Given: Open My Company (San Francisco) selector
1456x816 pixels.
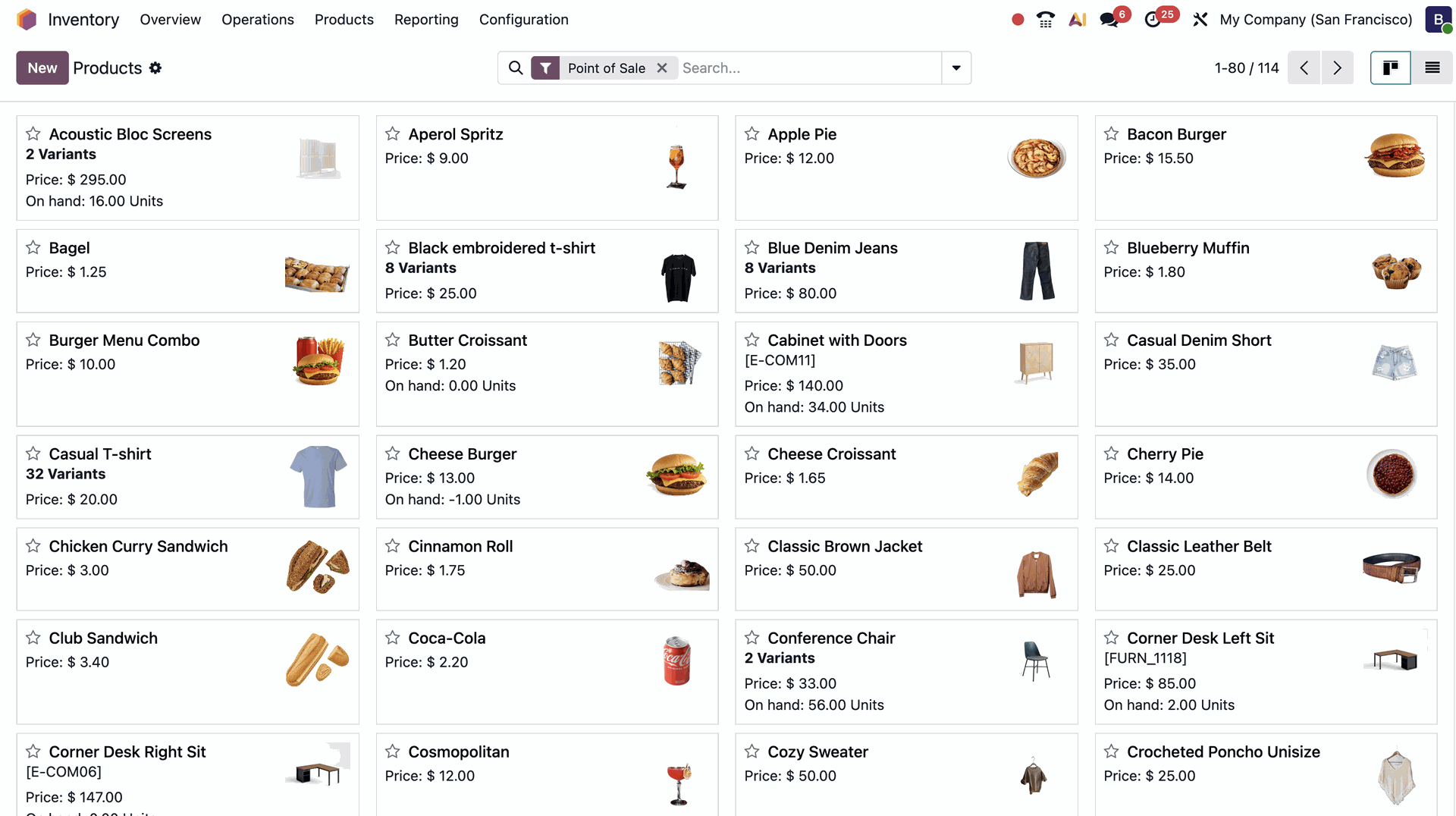Looking at the screenshot, I should pyautogui.click(x=1315, y=20).
